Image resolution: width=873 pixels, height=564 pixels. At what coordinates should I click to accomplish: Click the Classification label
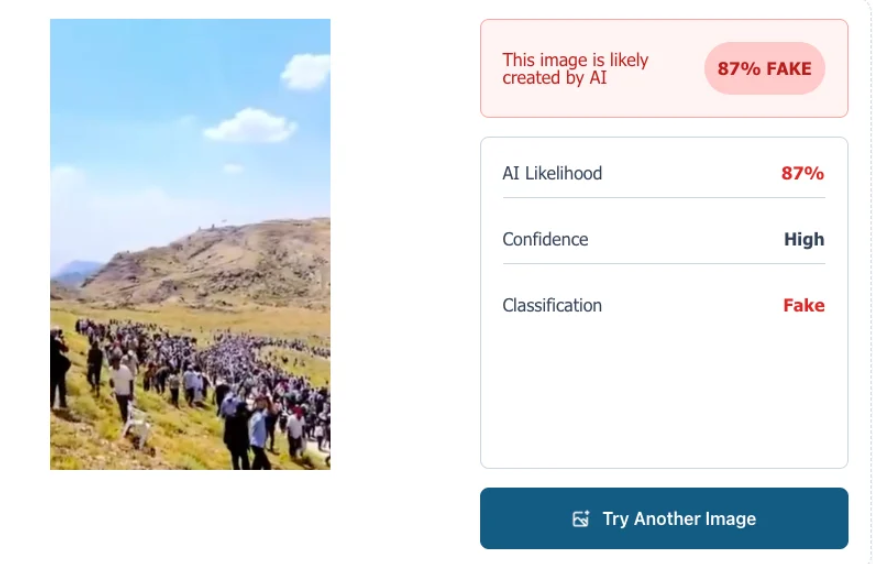pyautogui.click(x=552, y=305)
